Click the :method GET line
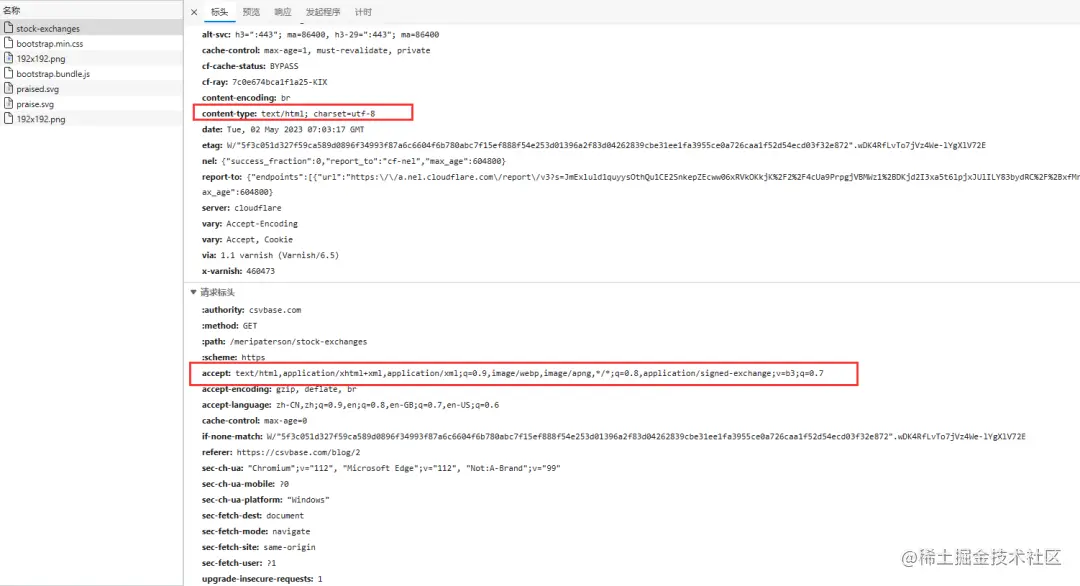 (x=229, y=326)
